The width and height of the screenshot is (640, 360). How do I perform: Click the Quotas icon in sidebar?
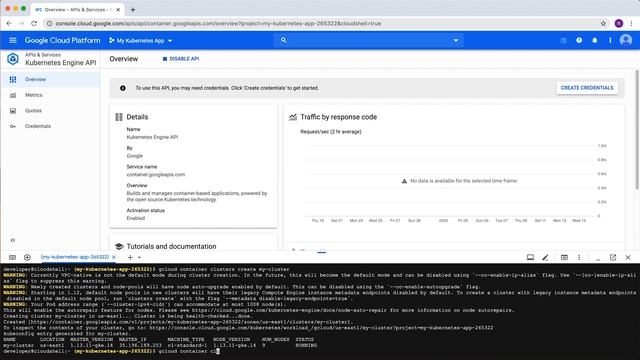[x=13, y=111]
